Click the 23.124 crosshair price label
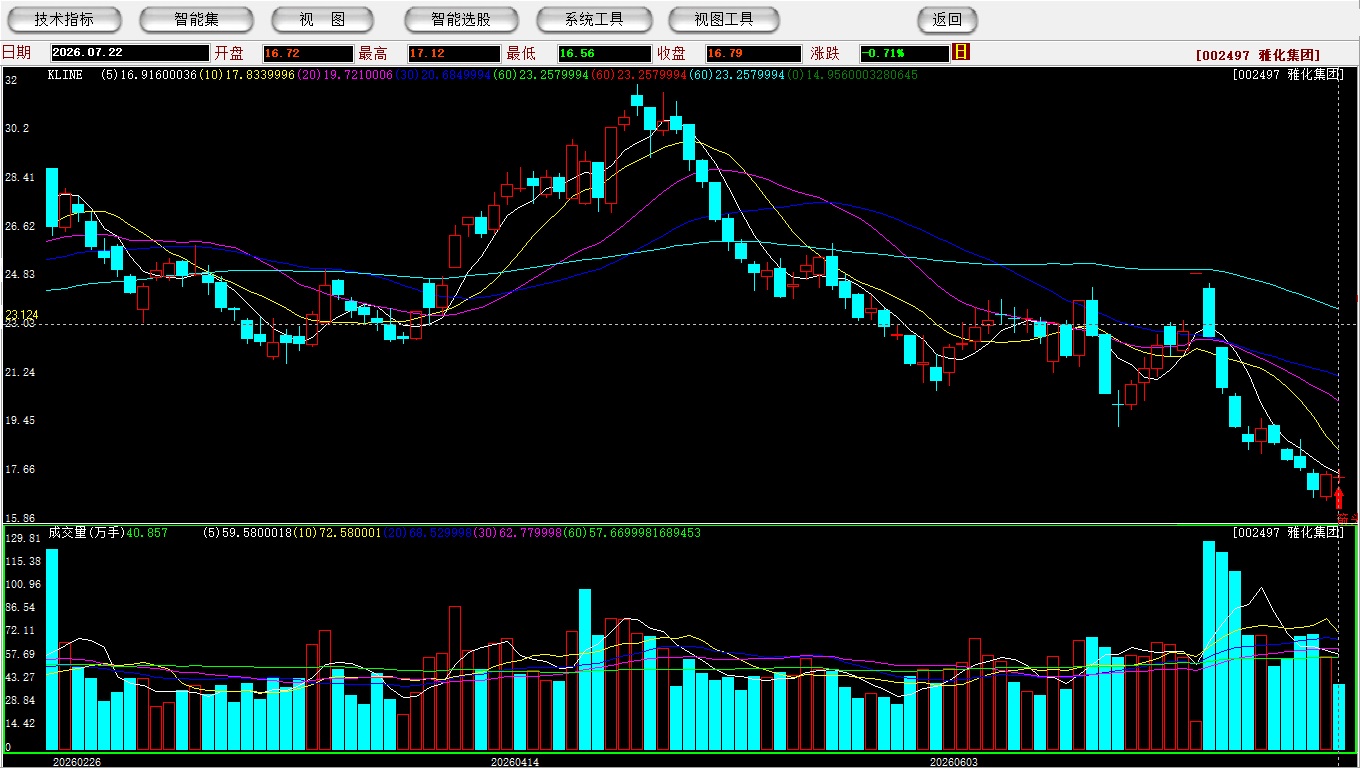1360x768 pixels. (x=21, y=314)
